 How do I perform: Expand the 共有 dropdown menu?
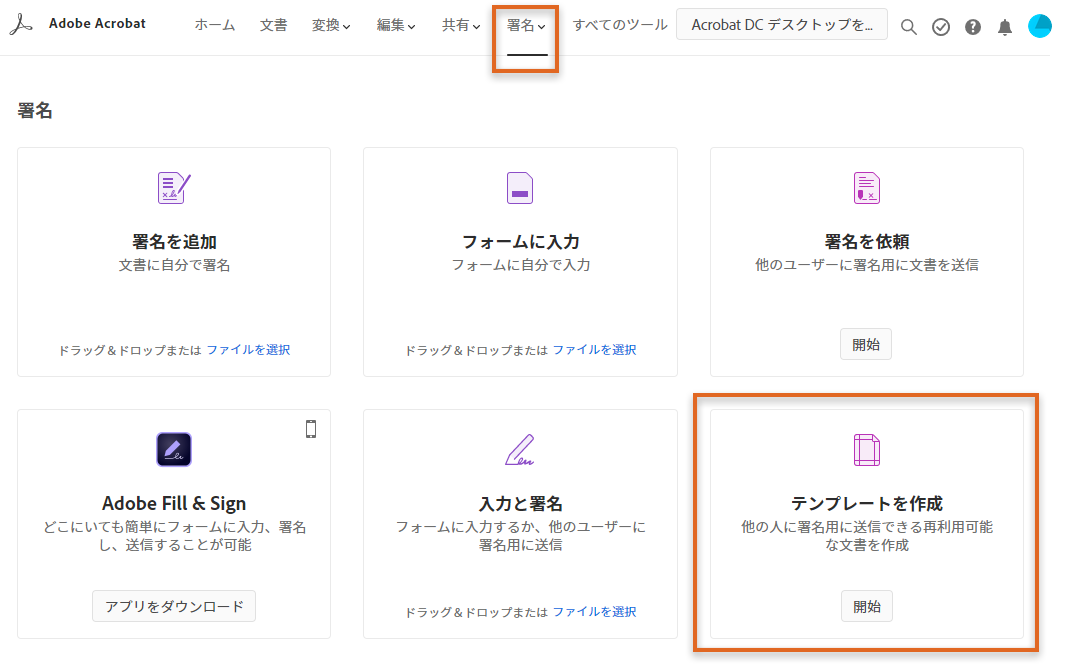click(x=460, y=25)
